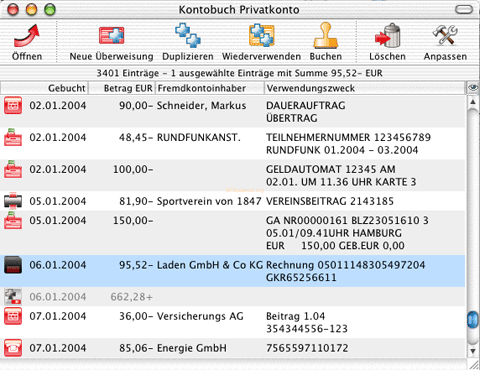
Task: Click printer icon of Sportverein von 1847
Action: point(13,200)
